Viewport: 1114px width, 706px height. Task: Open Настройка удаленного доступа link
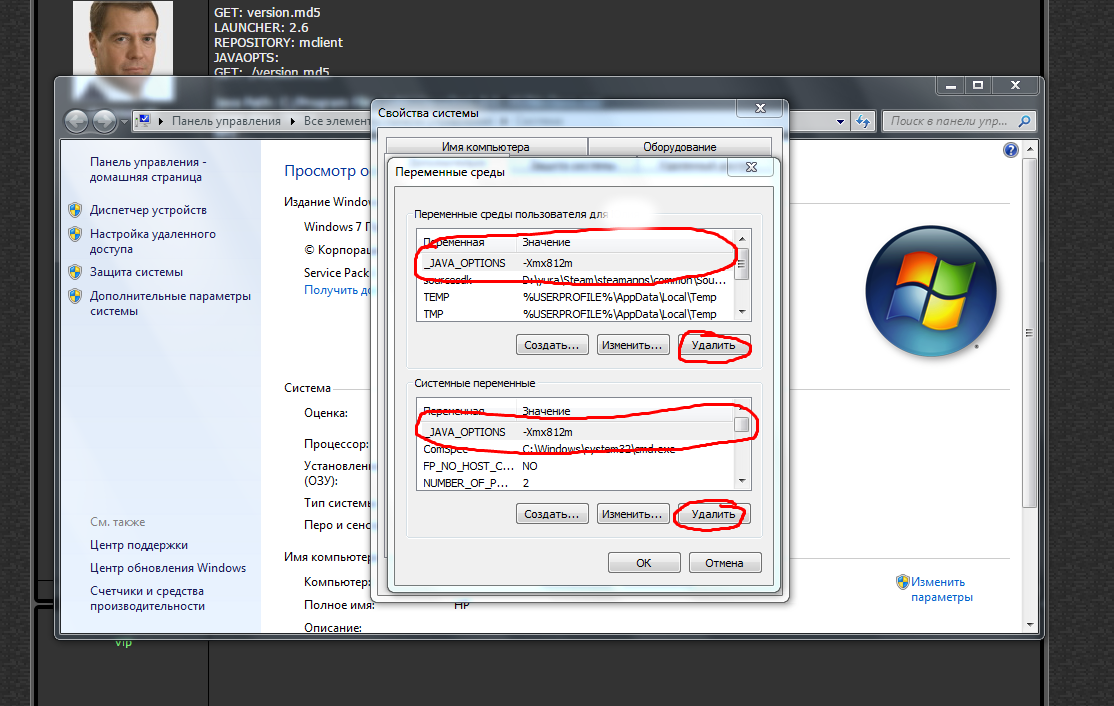(x=153, y=241)
